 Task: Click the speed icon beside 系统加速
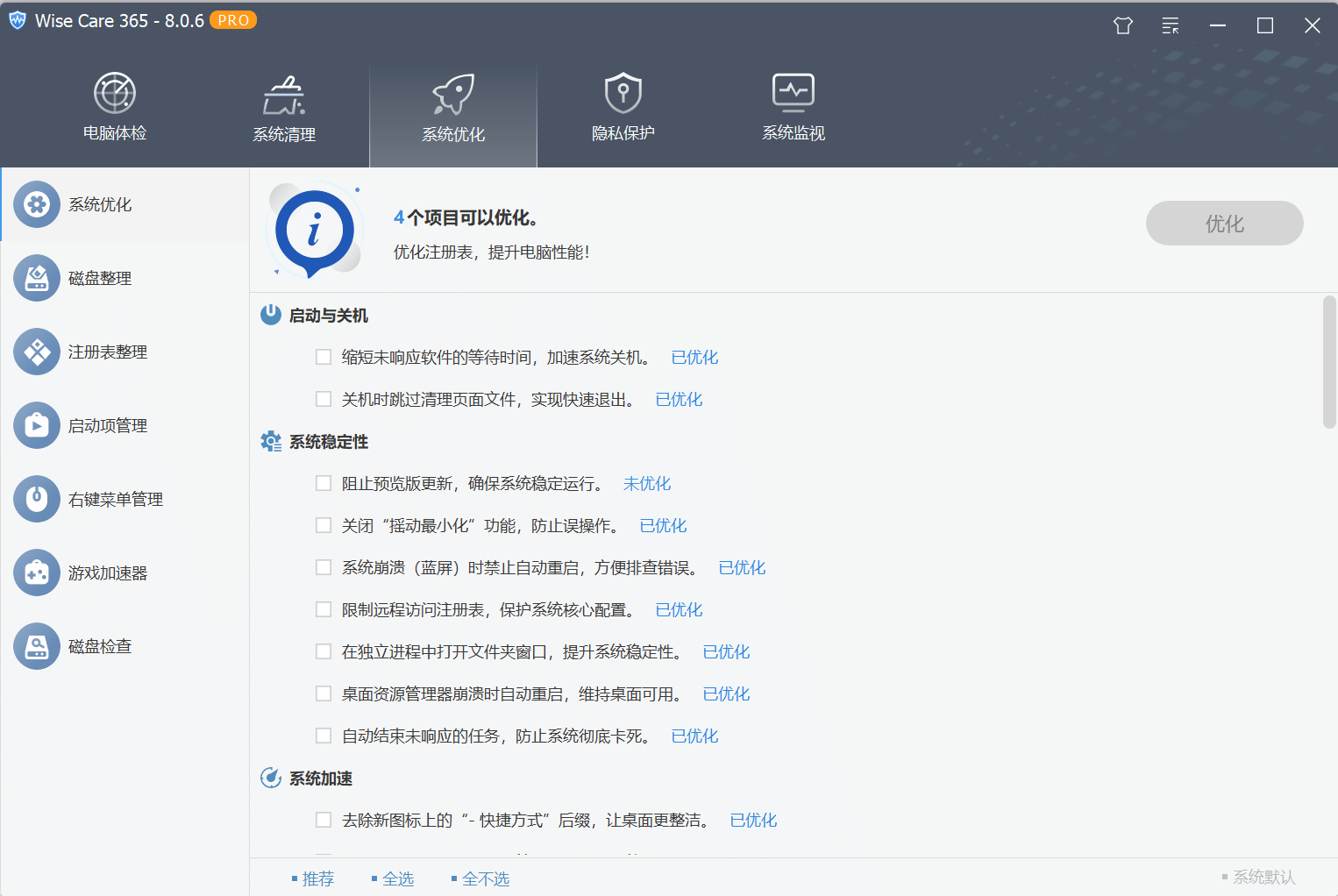coord(271,778)
